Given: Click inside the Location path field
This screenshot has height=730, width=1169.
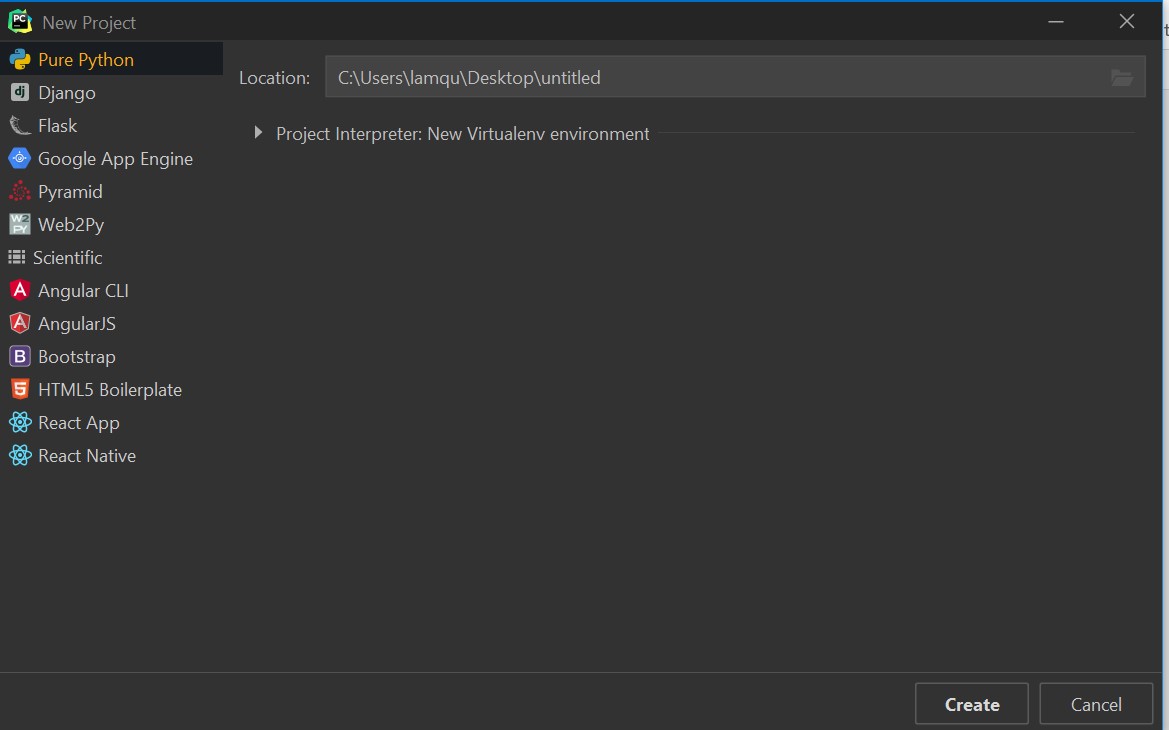Looking at the screenshot, I should point(700,77).
